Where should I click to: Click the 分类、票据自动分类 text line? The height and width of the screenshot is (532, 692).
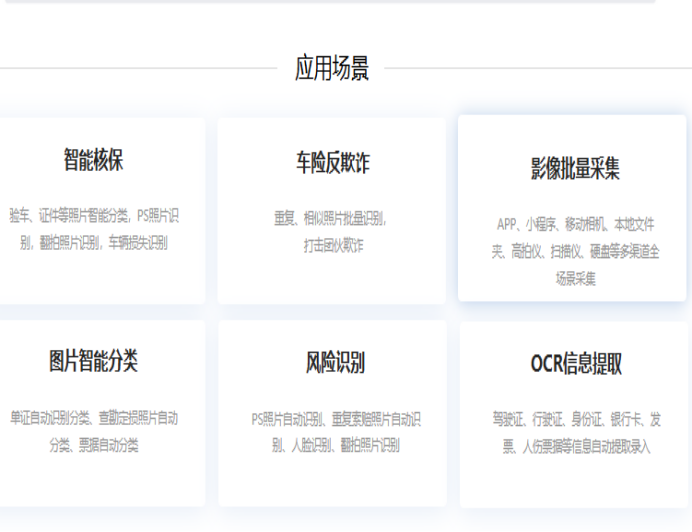(x=94, y=445)
